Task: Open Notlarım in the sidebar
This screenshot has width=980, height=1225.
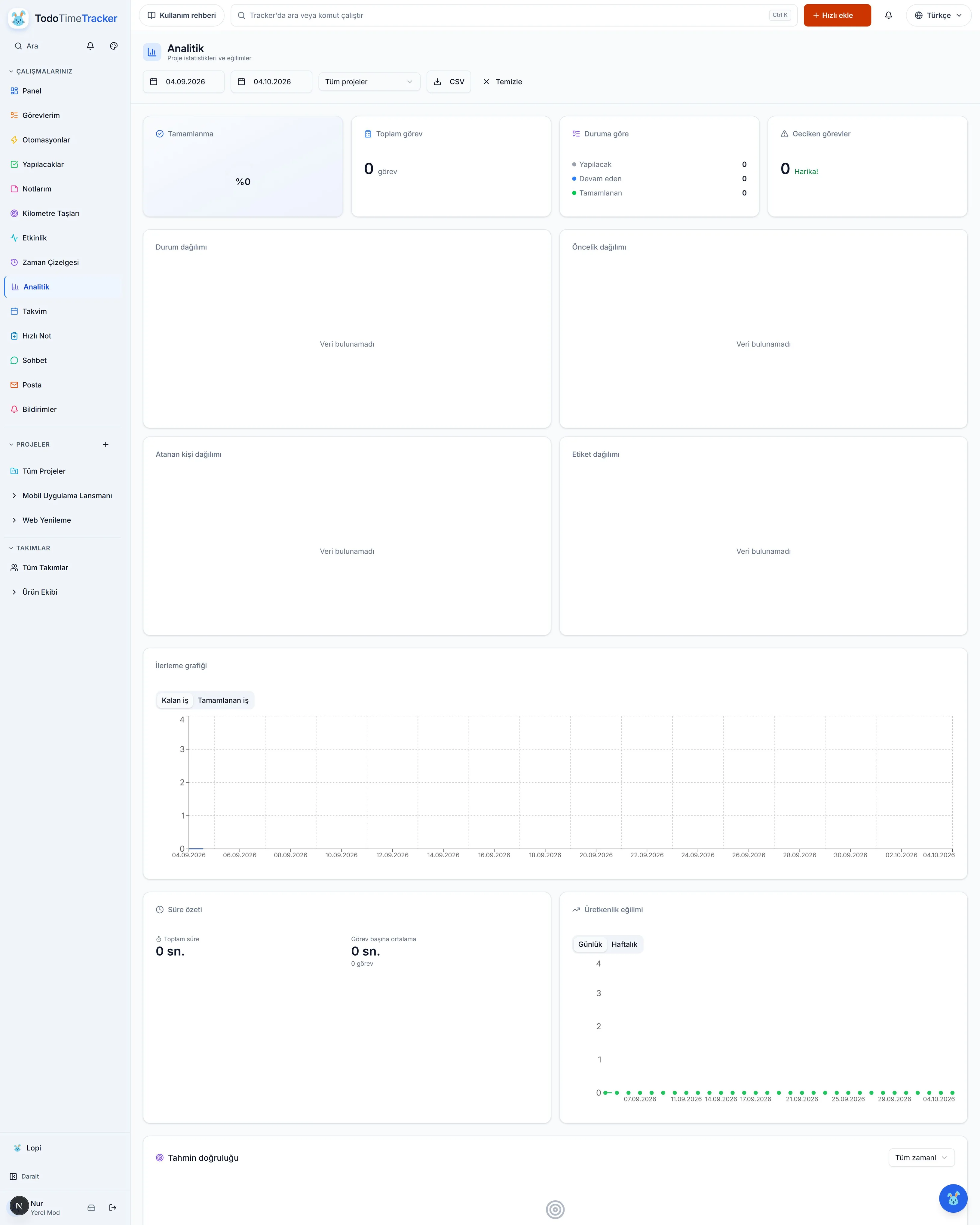Action: point(63,189)
